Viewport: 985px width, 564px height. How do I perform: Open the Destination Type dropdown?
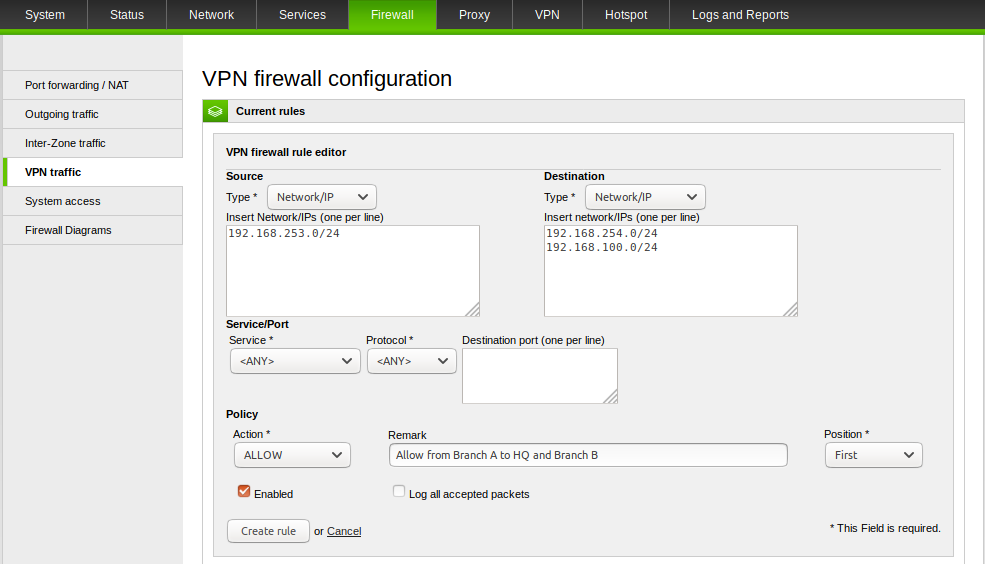[x=644, y=197]
